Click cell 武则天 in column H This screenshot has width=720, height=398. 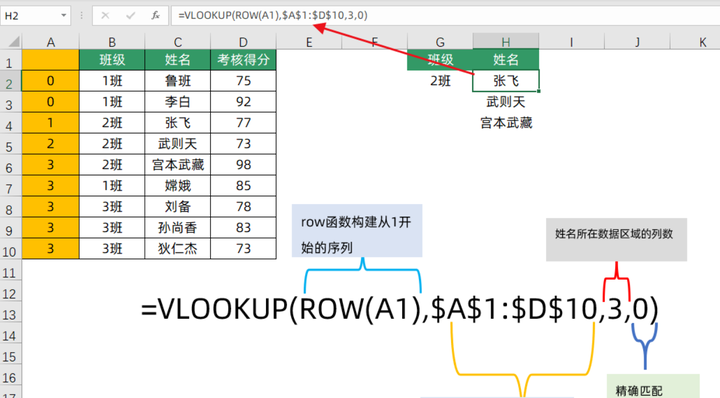click(x=506, y=102)
